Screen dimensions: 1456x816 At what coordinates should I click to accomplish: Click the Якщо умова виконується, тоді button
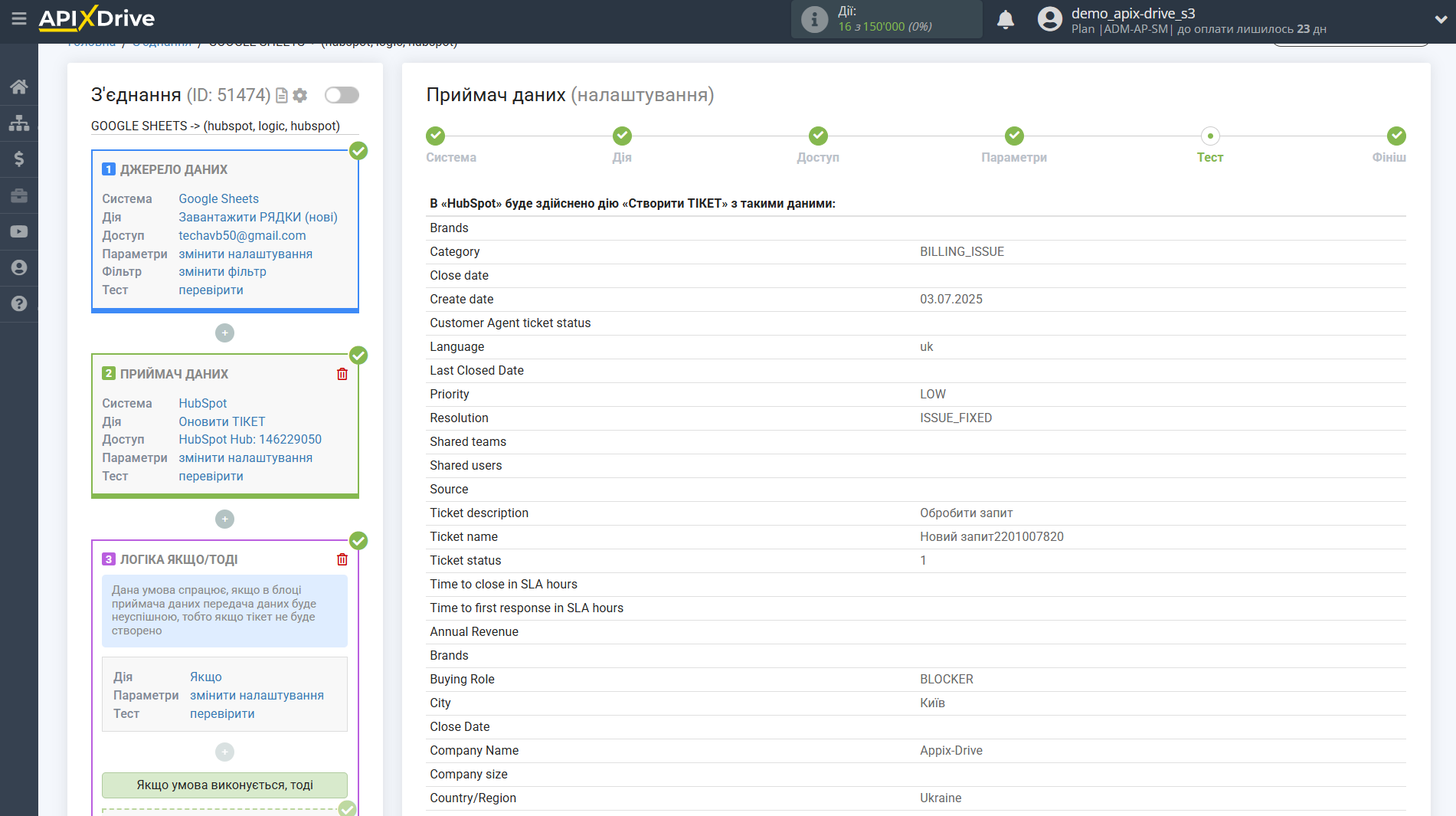224,785
